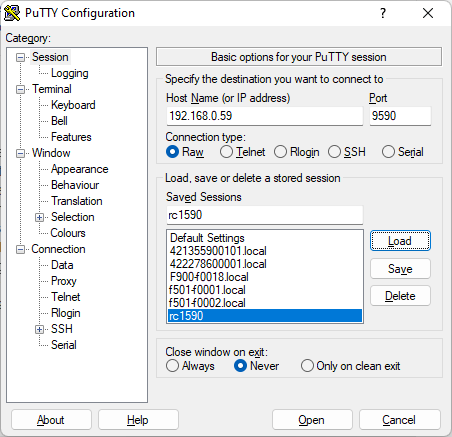Open the Bell category
This screenshot has height=437, width=452.
click(x=59, y=121)
